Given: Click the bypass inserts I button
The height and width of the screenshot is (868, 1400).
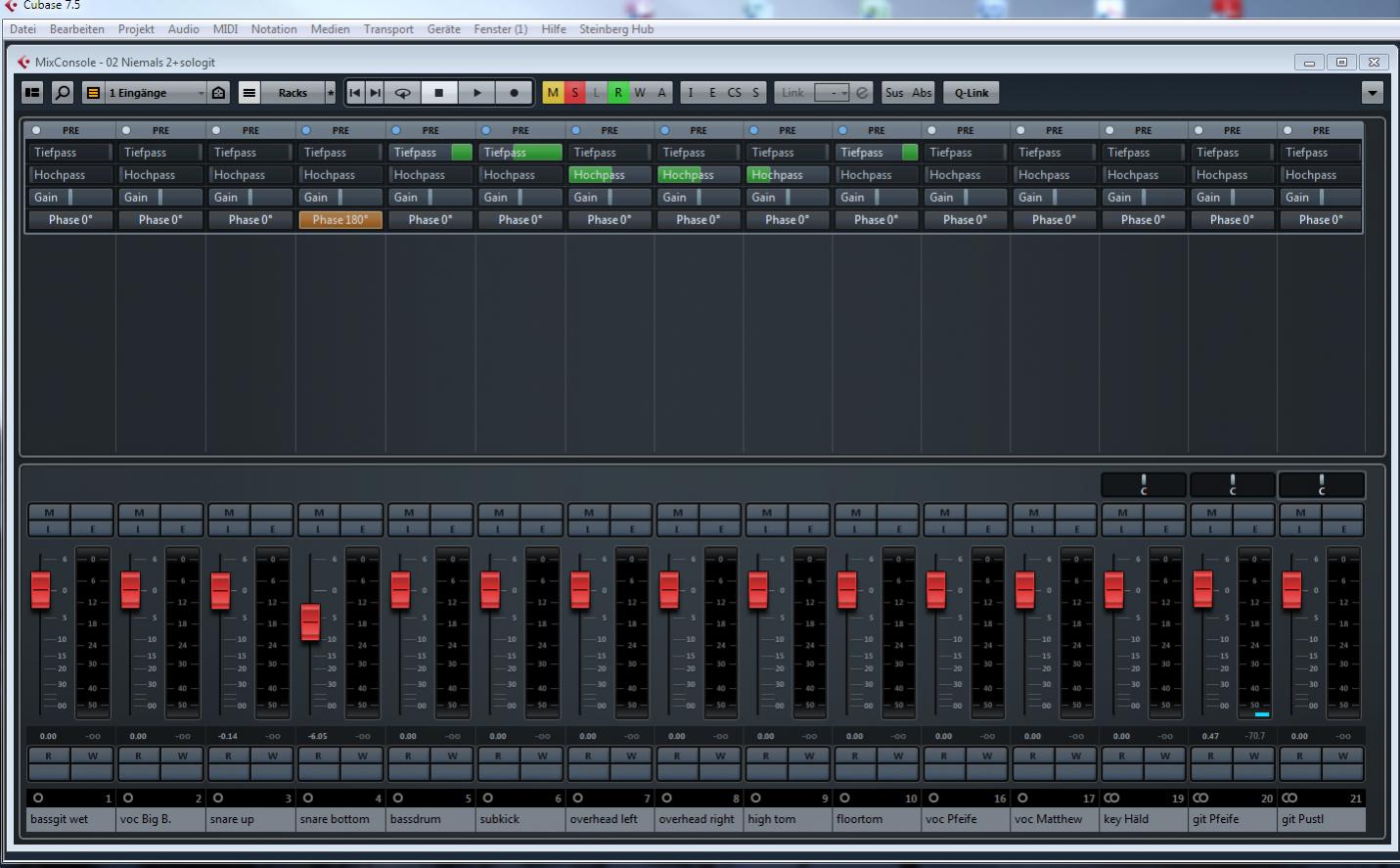Looking at the screenshot, I should pos(691,93).
